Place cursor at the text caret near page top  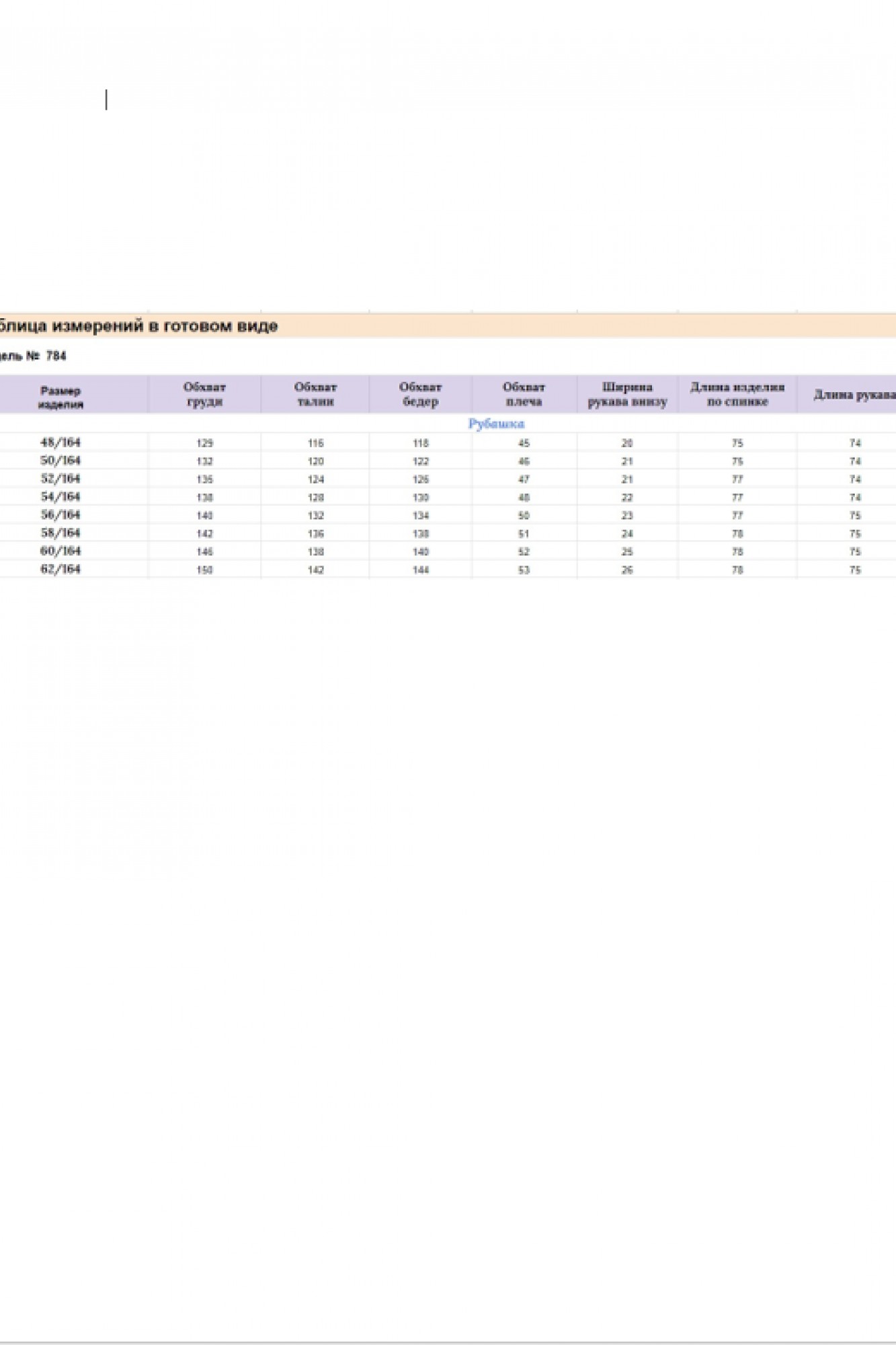(106, 100)
